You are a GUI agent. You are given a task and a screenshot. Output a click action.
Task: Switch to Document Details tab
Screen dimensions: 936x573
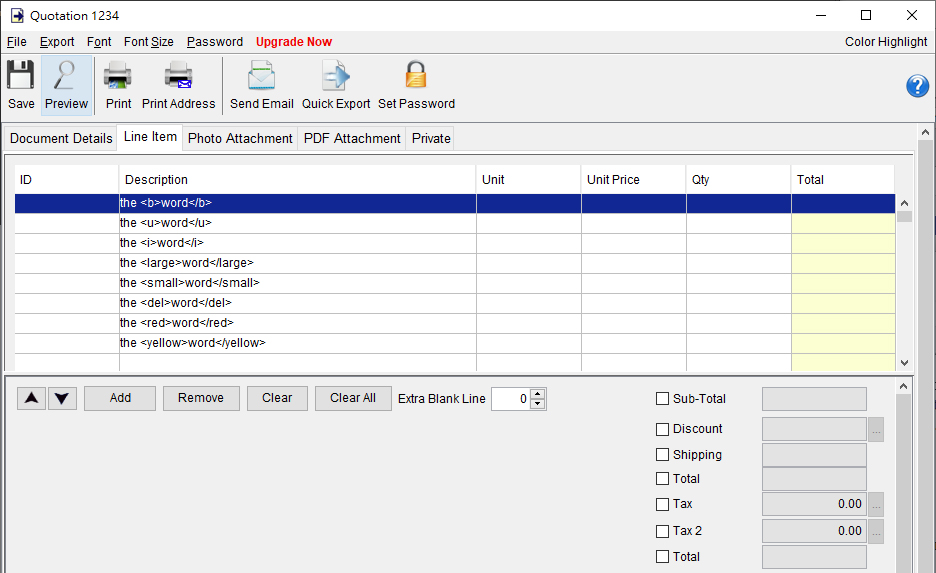pos(61,138)
